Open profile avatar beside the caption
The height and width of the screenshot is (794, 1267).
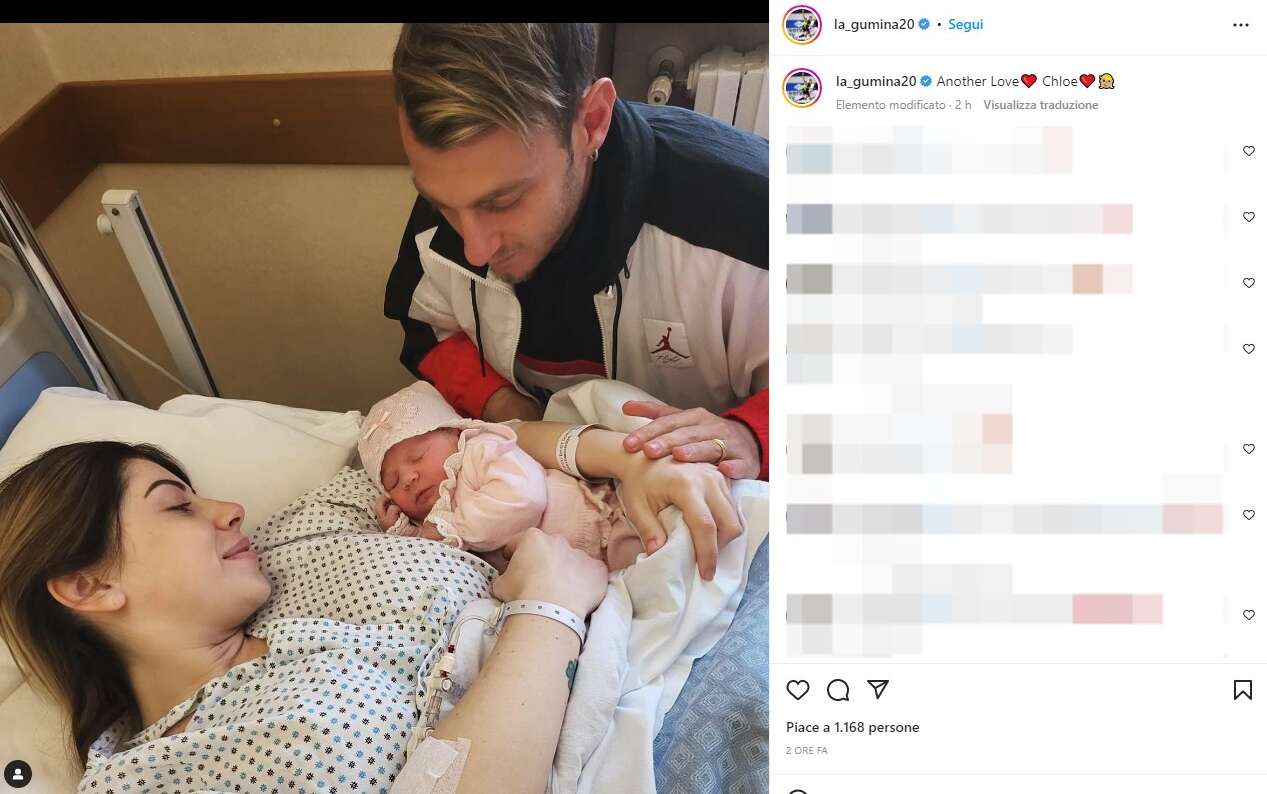802,88
